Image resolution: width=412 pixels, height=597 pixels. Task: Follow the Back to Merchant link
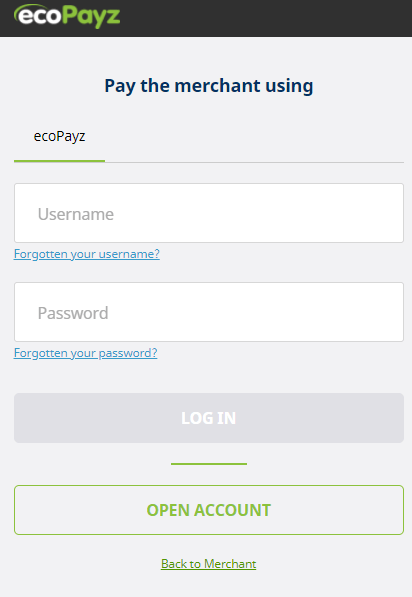pyautogui.click(x=209, y=564)
